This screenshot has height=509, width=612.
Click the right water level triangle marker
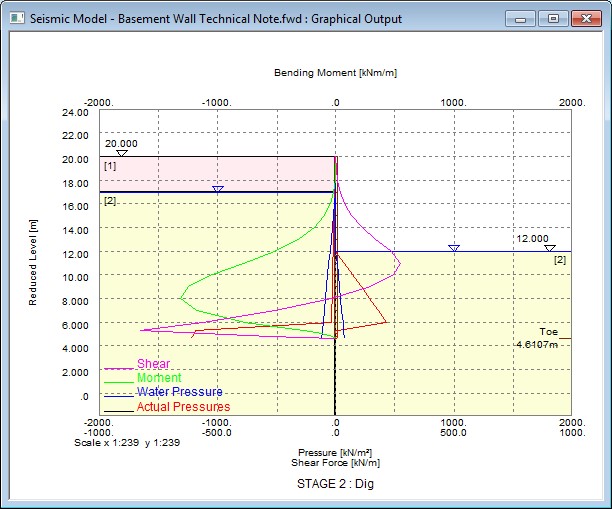pyautogui.click(x=454, y=248)
